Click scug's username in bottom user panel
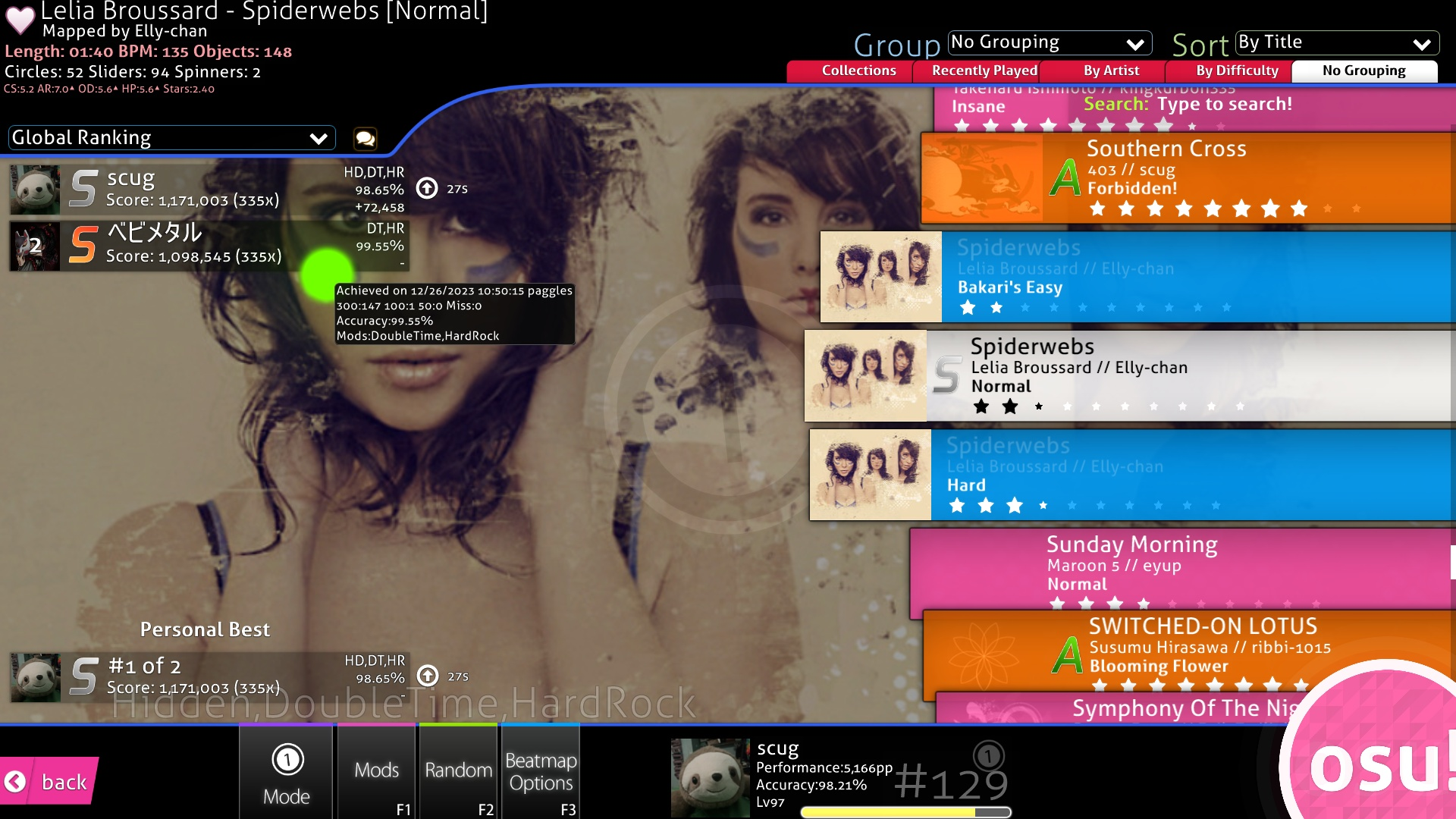 [x=778, y=748]
